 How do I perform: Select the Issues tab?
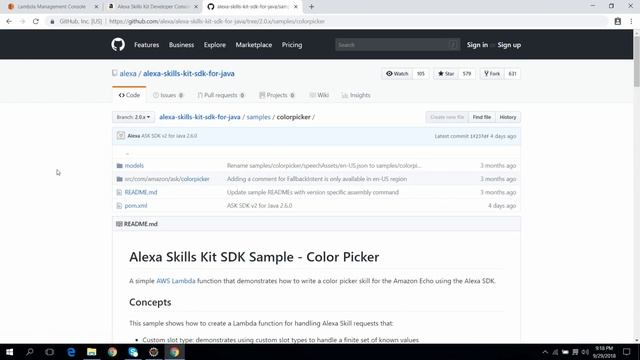click(168, 95)
